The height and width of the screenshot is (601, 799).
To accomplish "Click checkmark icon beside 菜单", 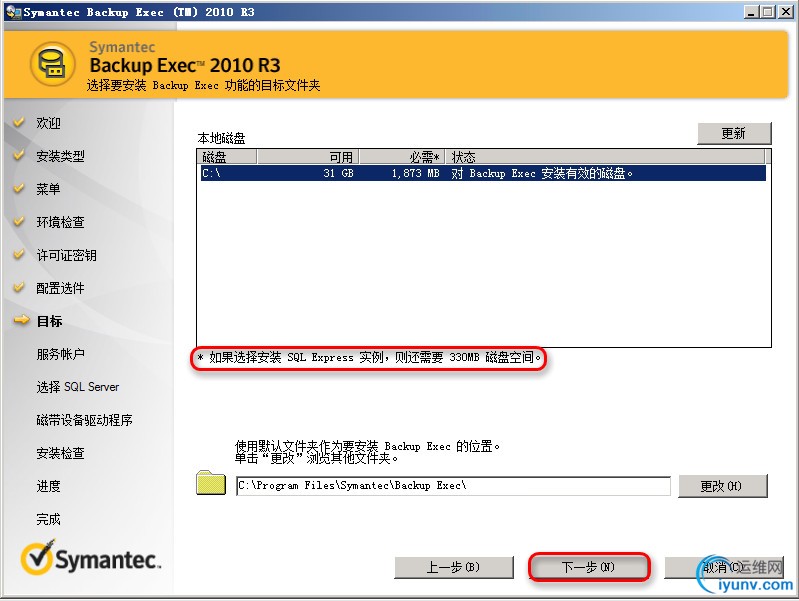I will pyautogui.click(x=19, y=188).
